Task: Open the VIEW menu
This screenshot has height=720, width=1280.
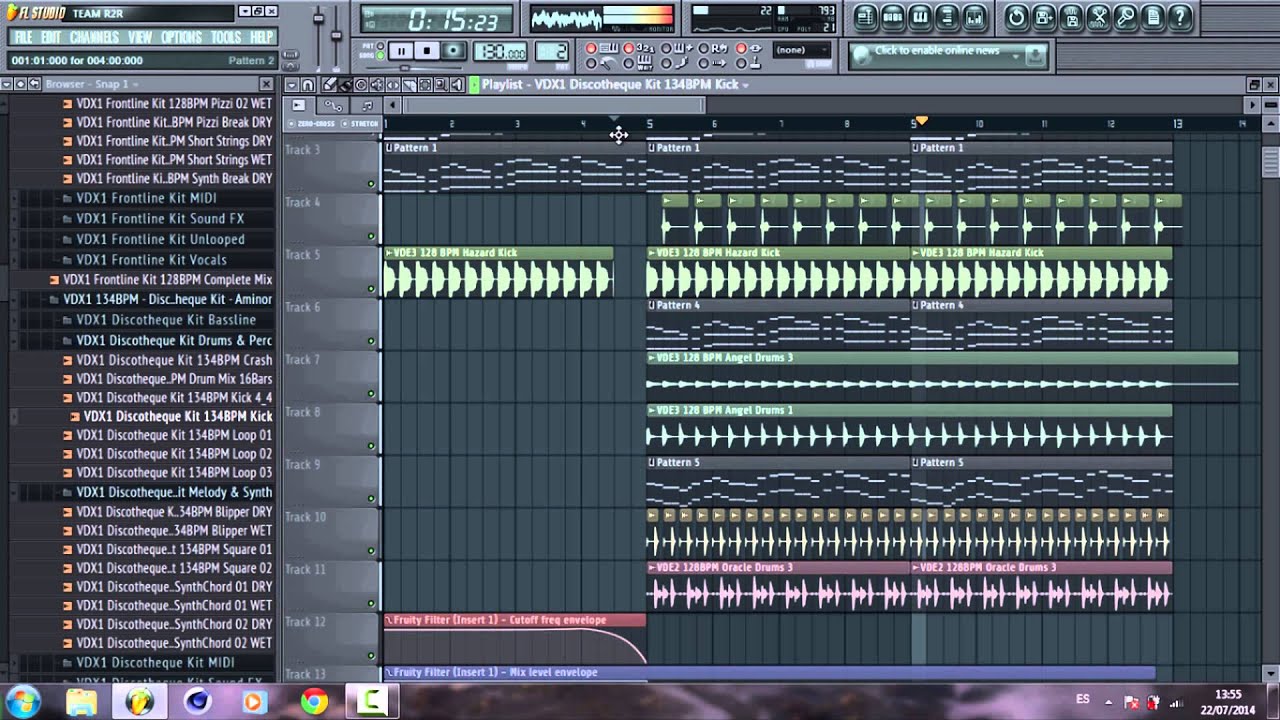Action: tap(140, 37)
